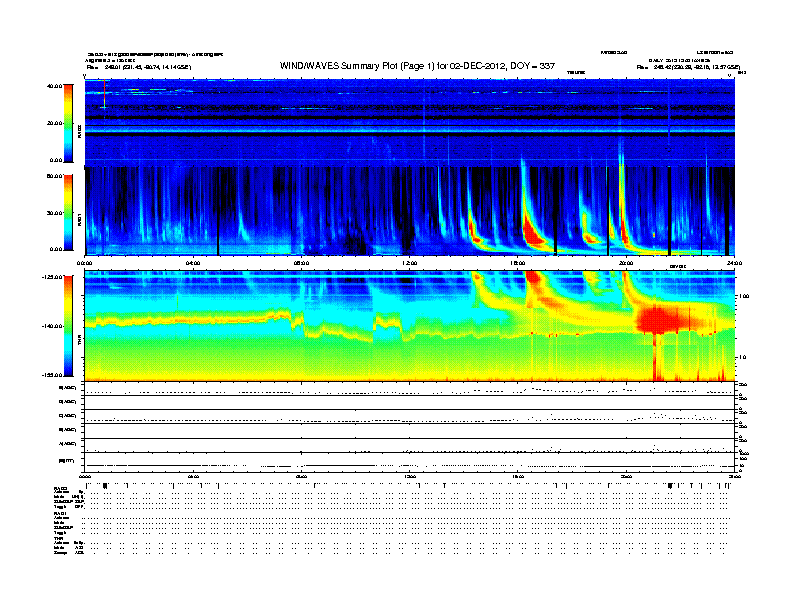The height and width of the screenshot is (612, 792).
Task: Click the -125.00 label on TNR color scale
Action: (x=52, y=277)
